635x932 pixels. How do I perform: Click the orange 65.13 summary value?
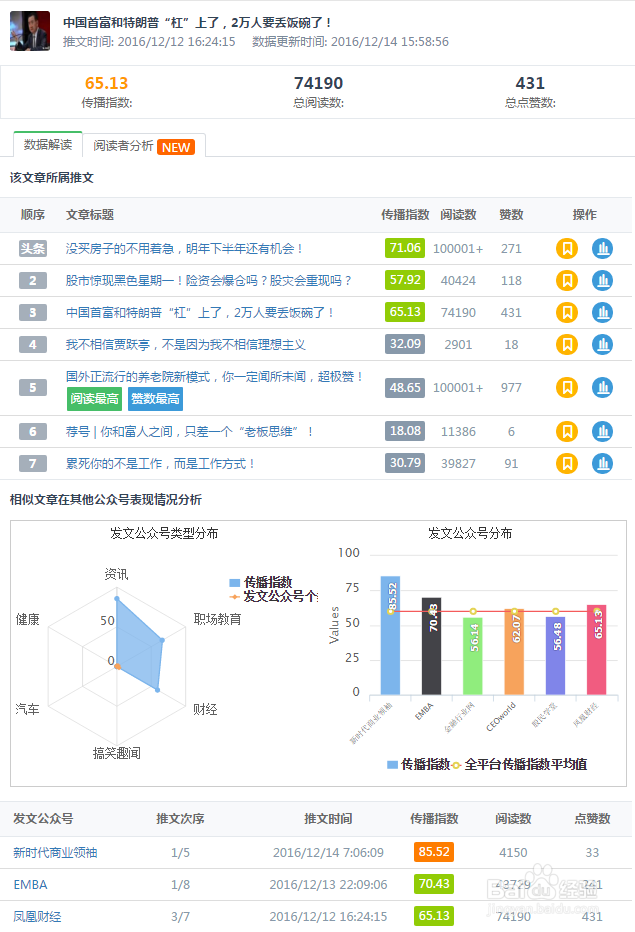pyautogui.click(x=106, y=83)
